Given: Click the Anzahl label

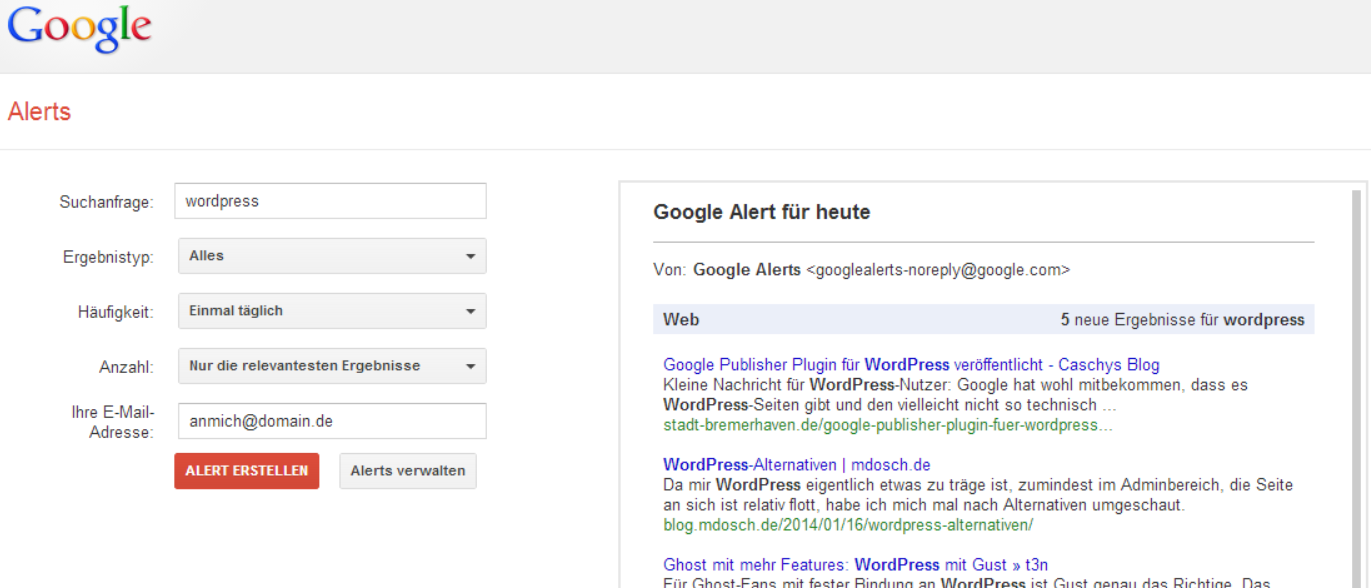Looking at the screenshot, I should pyautogui.click(x=127, y=367).
